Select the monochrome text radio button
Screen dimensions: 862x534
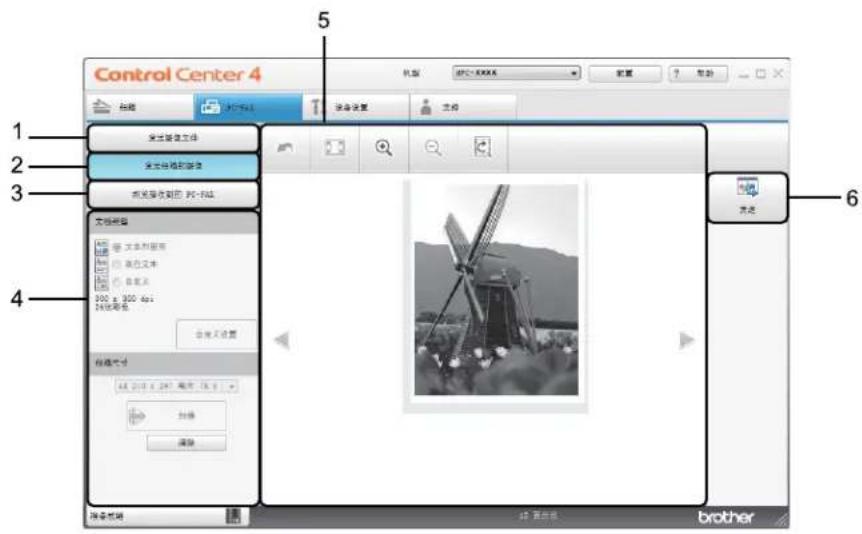(x=117, y=265)
